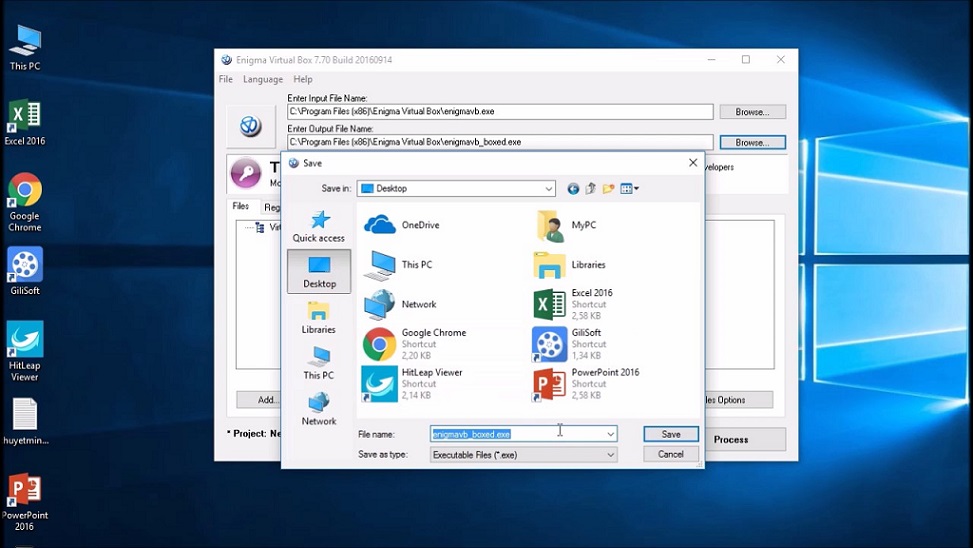The width and height of the screenshot is (973, 548).
Task: Open the File menu
Action: [226, 79]
